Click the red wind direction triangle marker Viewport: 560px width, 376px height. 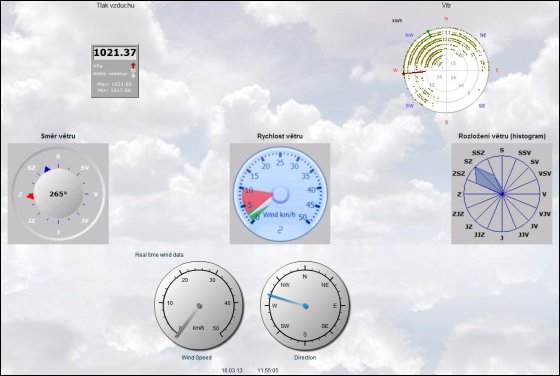pos(31,196)
